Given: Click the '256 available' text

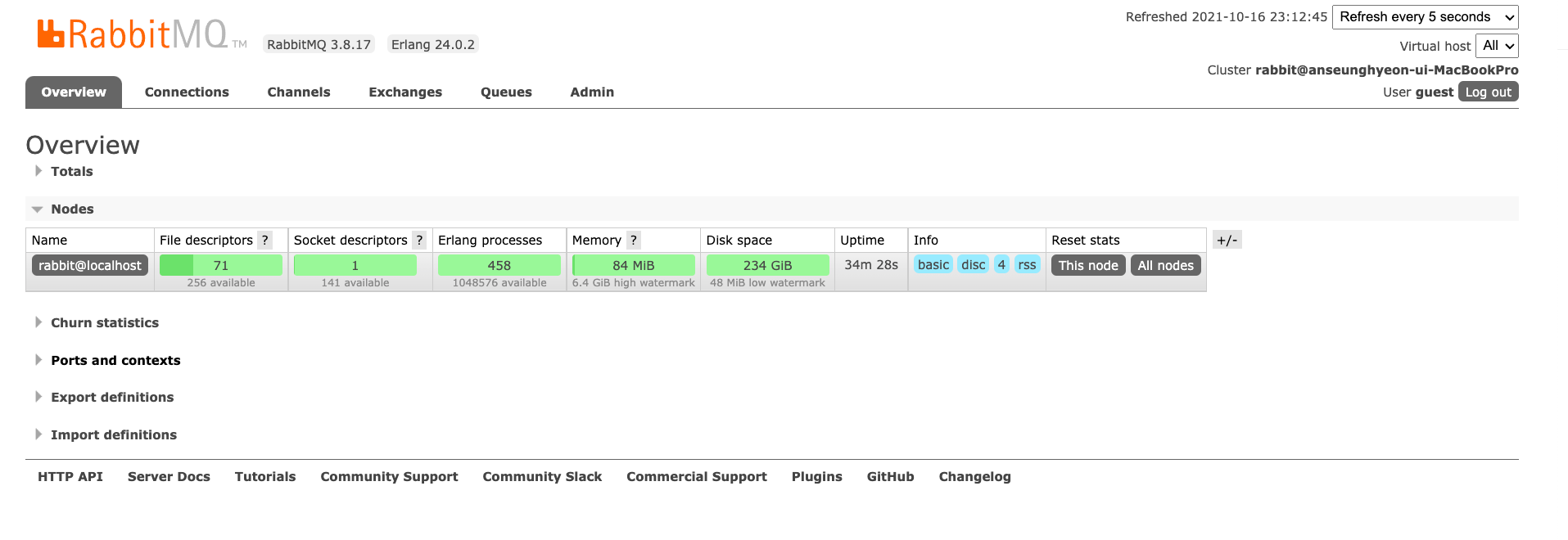Looking at the screenshot, I should [221, 283].
